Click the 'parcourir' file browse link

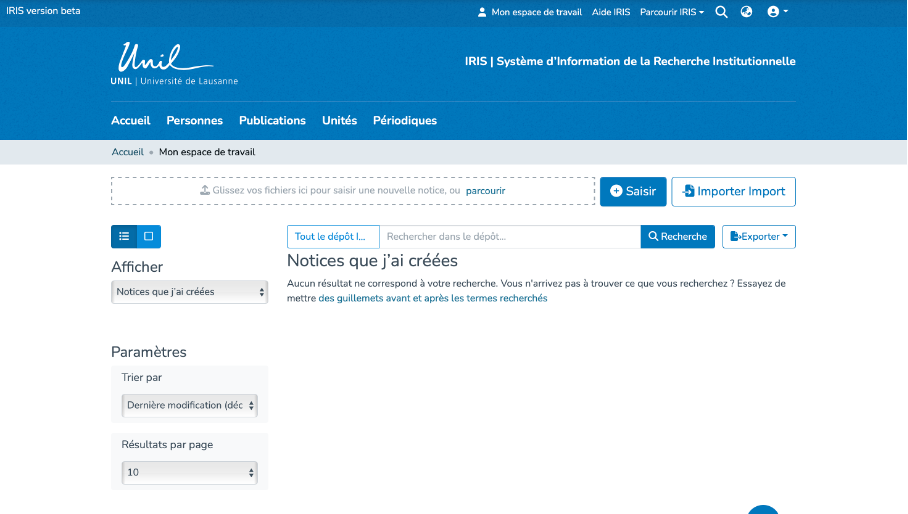[485, 190]
